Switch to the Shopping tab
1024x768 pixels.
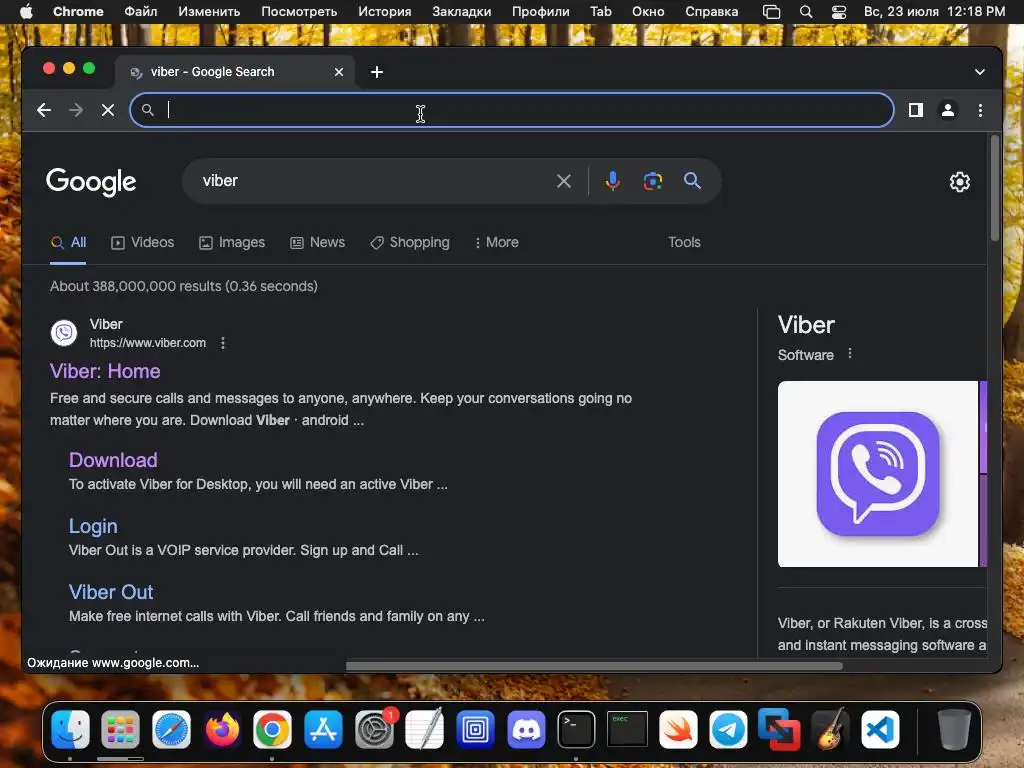tap(409, 242)
